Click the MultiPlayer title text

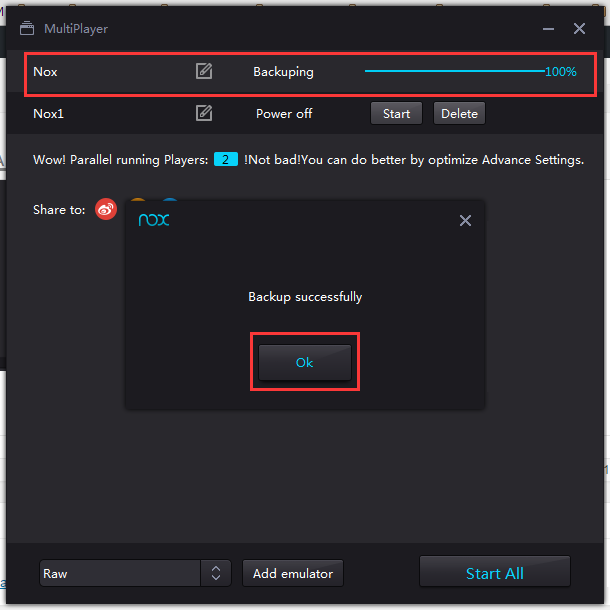click(76, 29)
